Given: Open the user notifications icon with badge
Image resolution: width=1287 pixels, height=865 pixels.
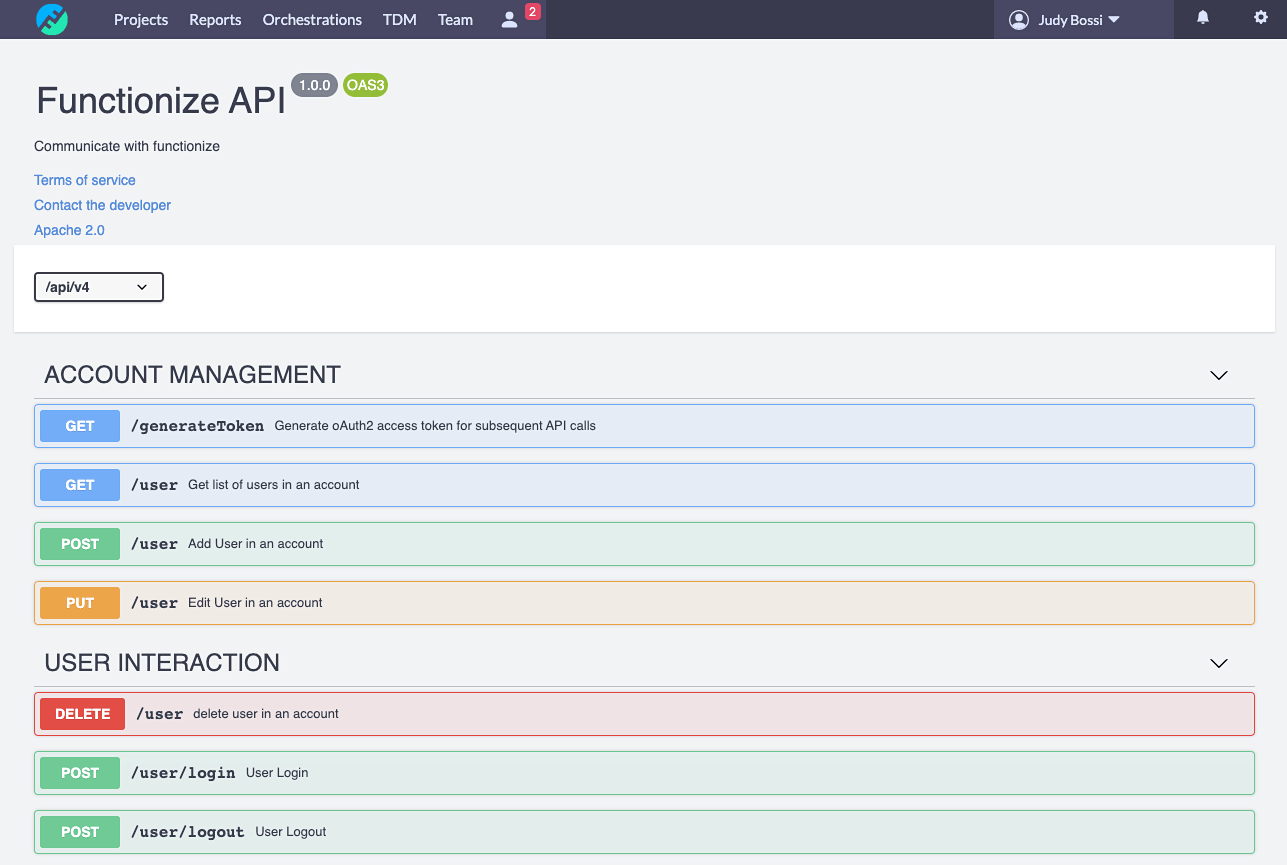Looking at the screenshot, I should click(511, 19).
